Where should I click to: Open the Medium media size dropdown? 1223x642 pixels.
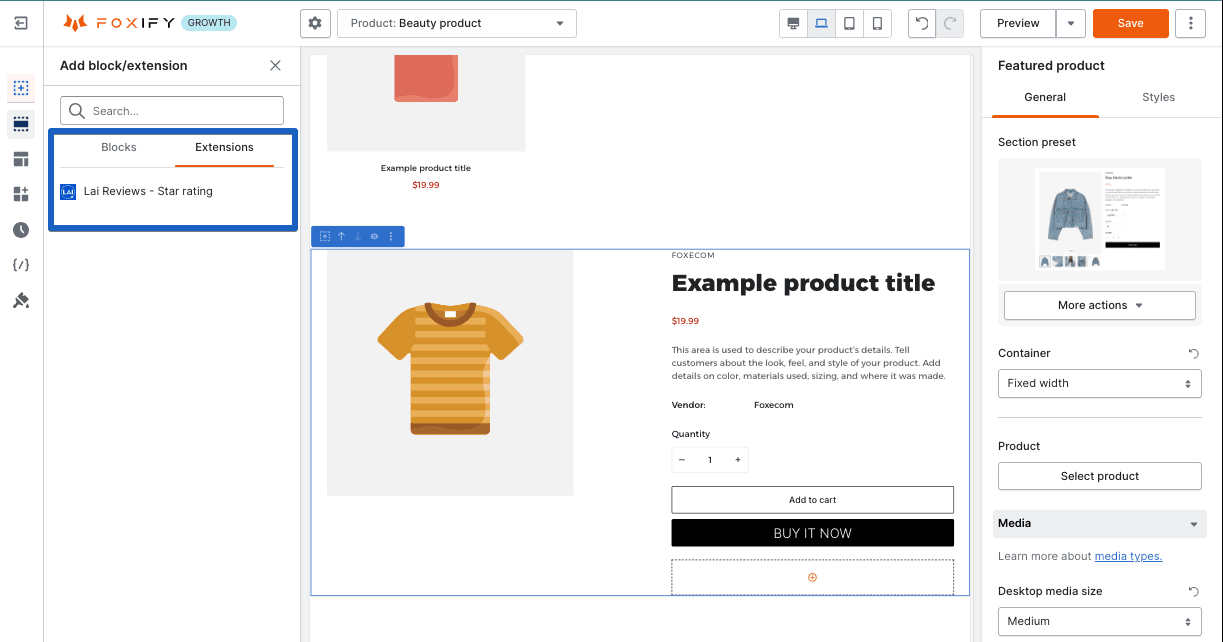(1100, 621)
